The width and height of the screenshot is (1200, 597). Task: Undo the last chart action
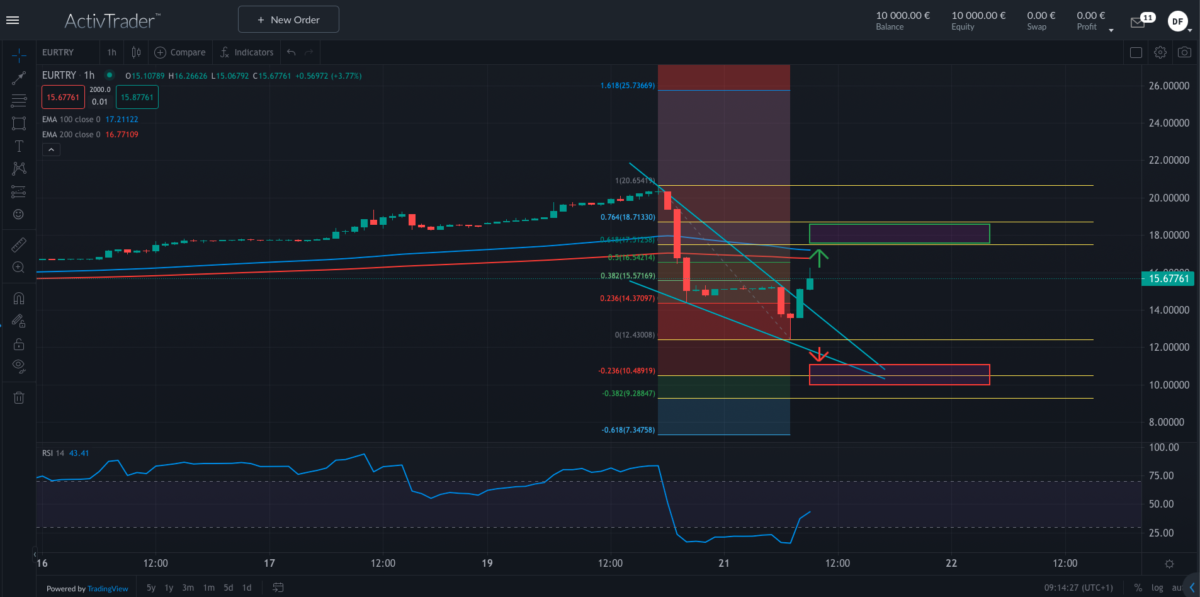tap(290, 52)
